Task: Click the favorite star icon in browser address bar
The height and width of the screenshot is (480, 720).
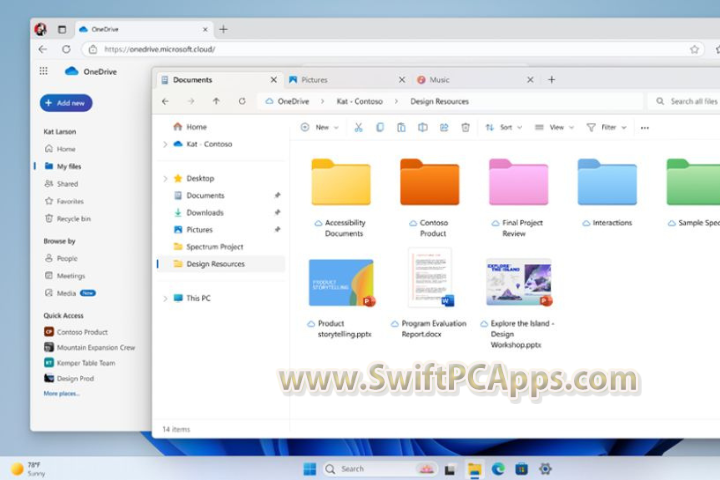Action: 694,49
